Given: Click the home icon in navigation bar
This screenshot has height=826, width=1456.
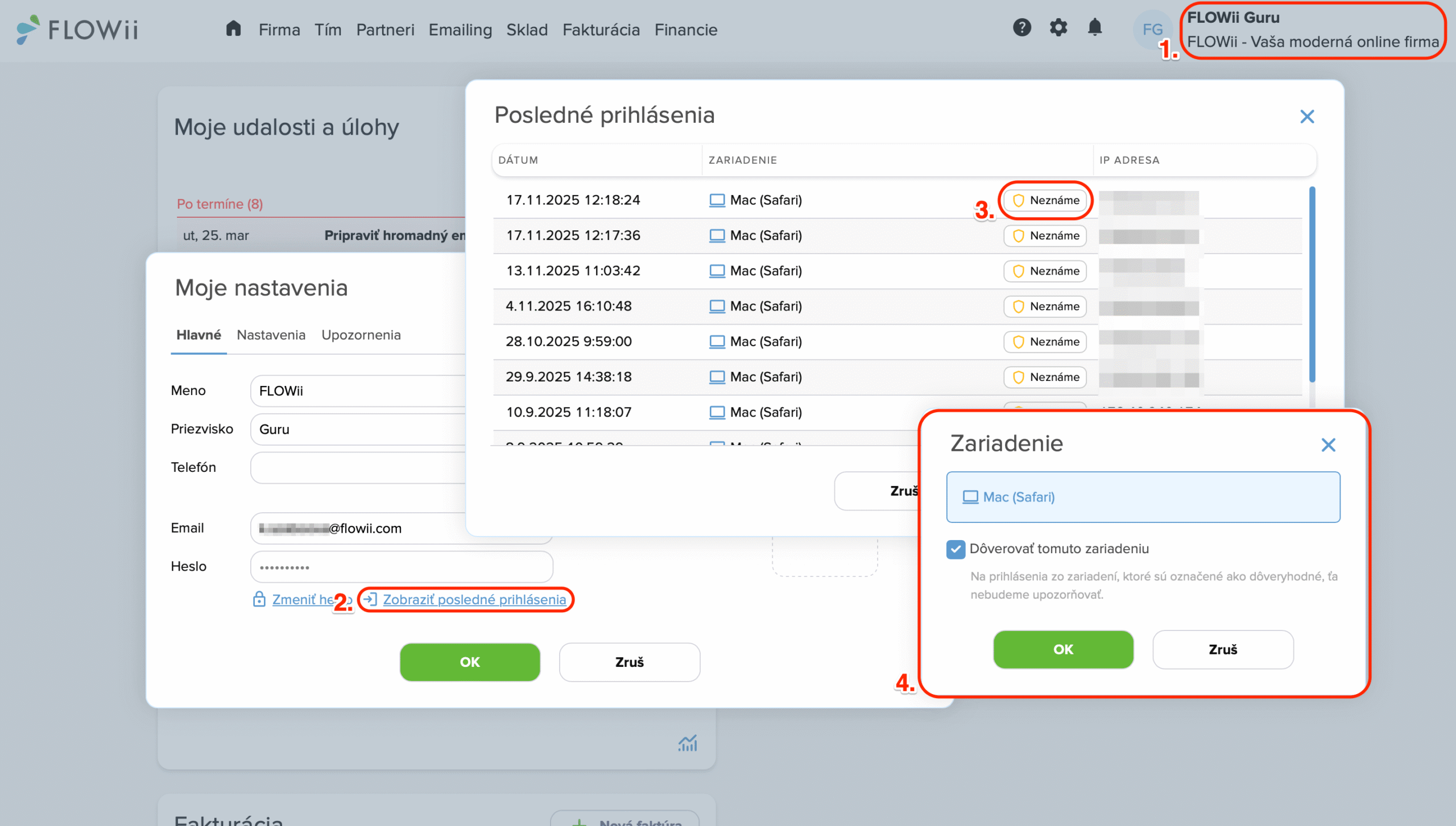Looking at the screenshot, I should 233,28.
